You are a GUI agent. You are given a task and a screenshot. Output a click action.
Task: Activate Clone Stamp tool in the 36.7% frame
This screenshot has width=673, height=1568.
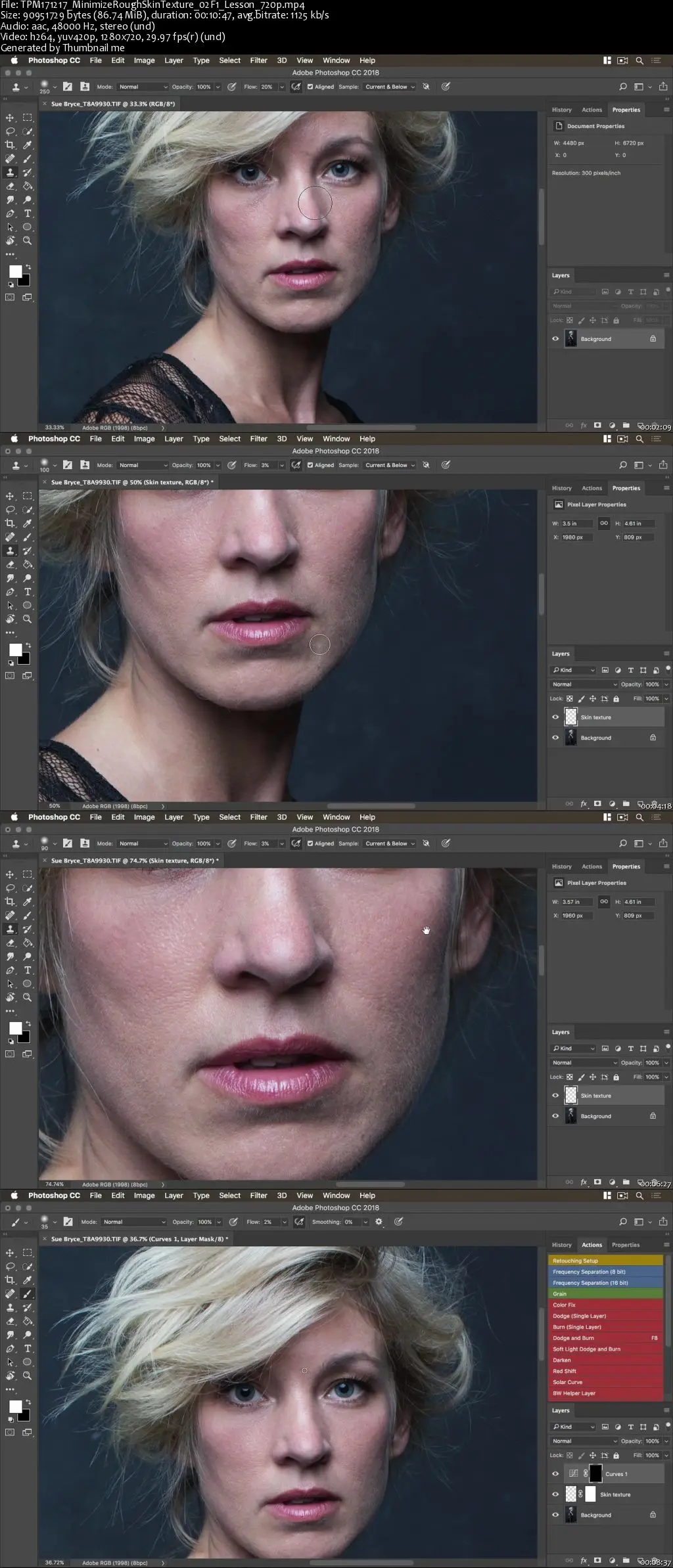coord(10,1307)
